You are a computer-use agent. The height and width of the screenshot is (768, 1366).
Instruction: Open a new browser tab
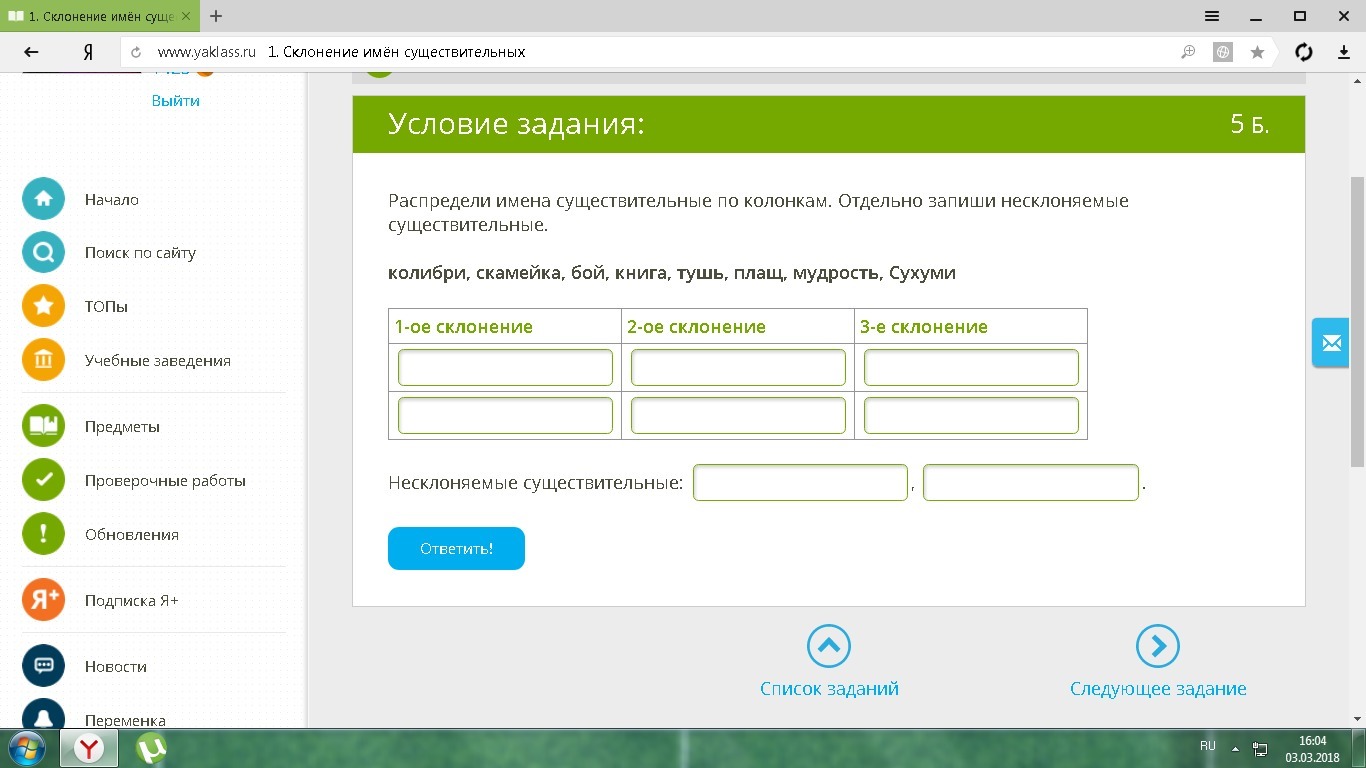pyautogui.click(x=216, y=16)
